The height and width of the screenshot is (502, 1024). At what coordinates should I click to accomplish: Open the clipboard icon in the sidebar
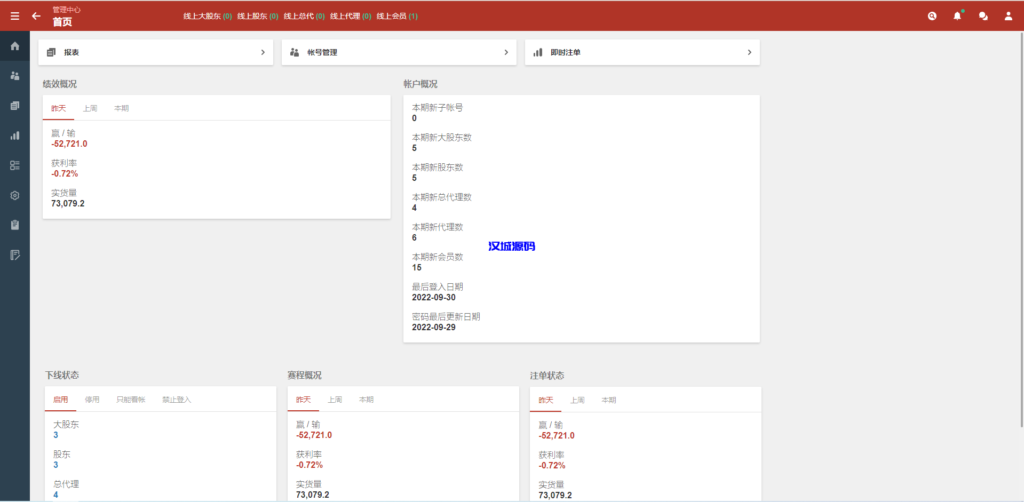click(x=15, y=225)
